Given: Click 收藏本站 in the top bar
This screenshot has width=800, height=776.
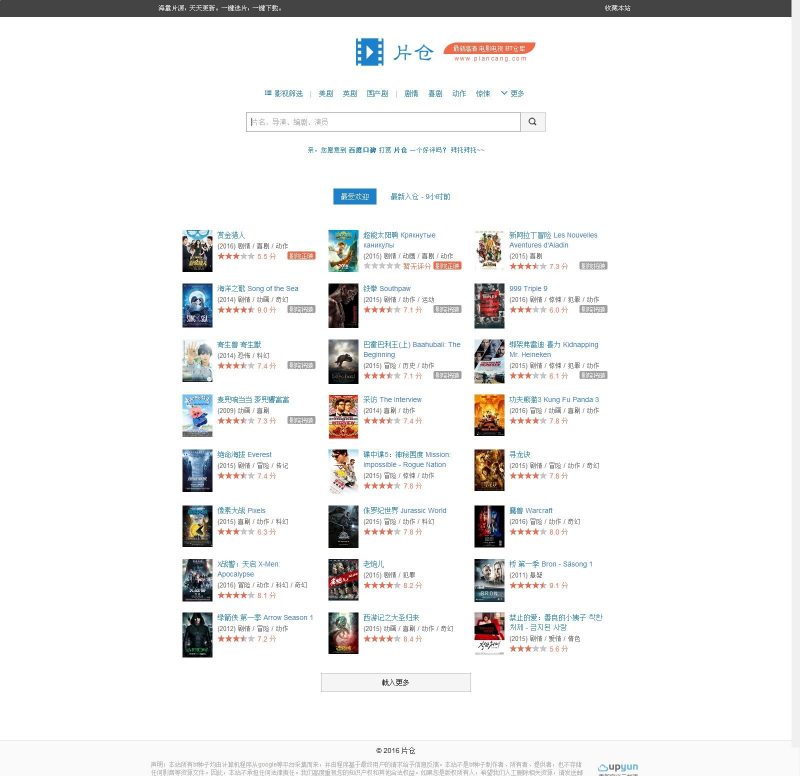Looking at the screenshot, I should click(617, 8).
